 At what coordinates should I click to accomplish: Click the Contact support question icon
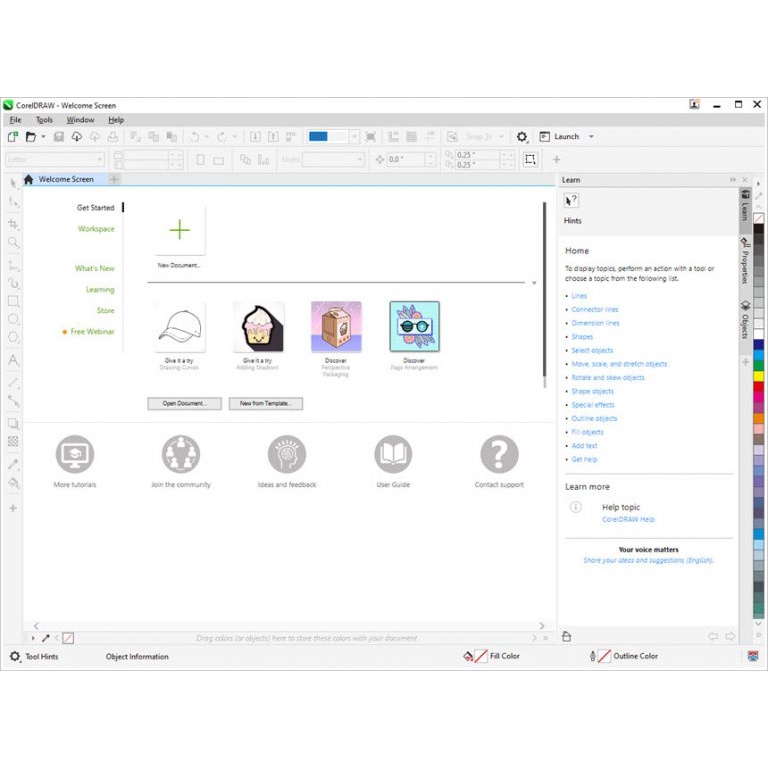point(499,455)
